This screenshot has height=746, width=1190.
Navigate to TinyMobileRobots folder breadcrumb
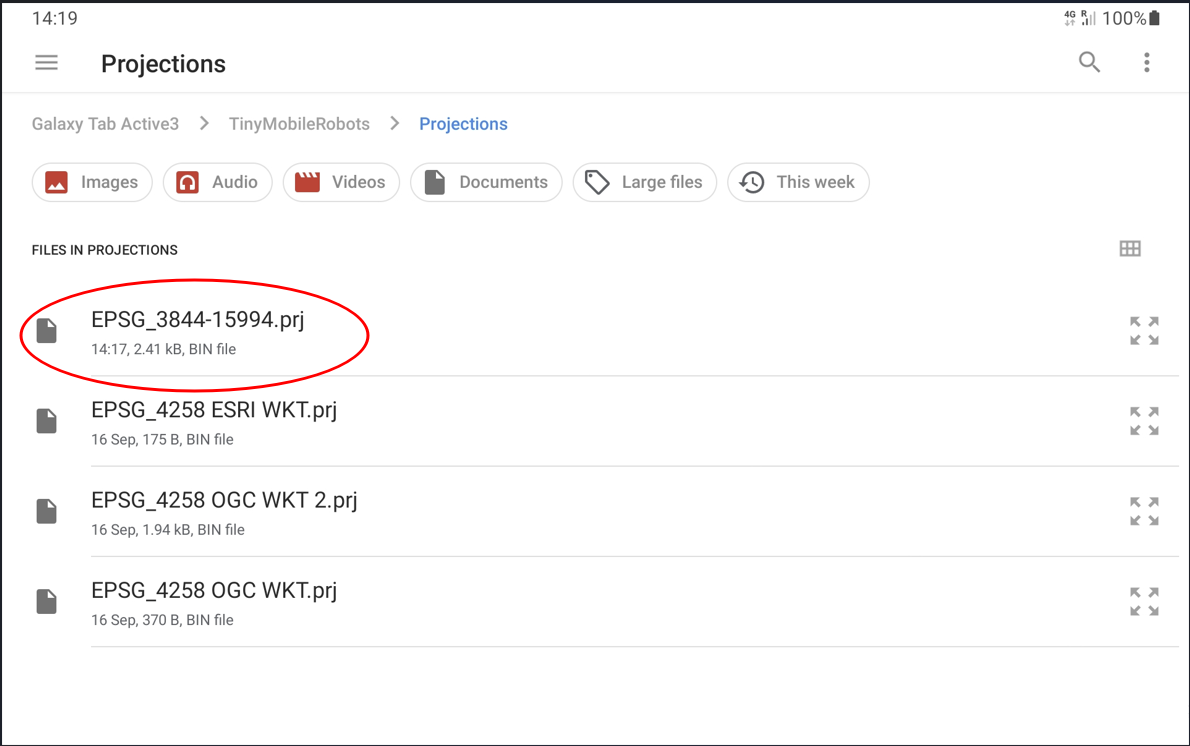pos(299,124)
